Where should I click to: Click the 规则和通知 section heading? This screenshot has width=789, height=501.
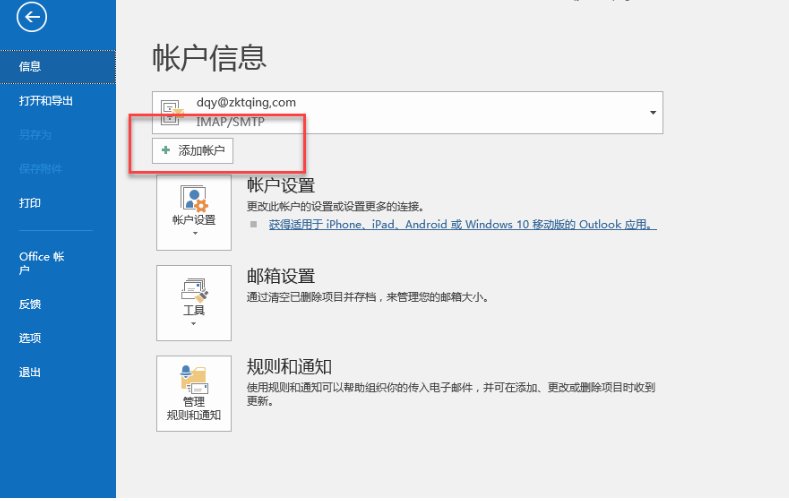(289, 367)
